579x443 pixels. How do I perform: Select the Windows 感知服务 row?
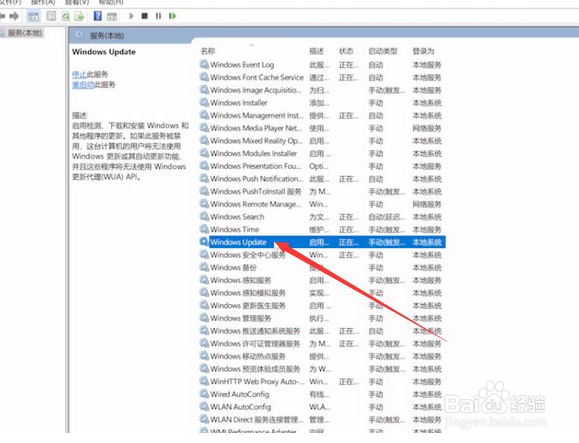321,280
